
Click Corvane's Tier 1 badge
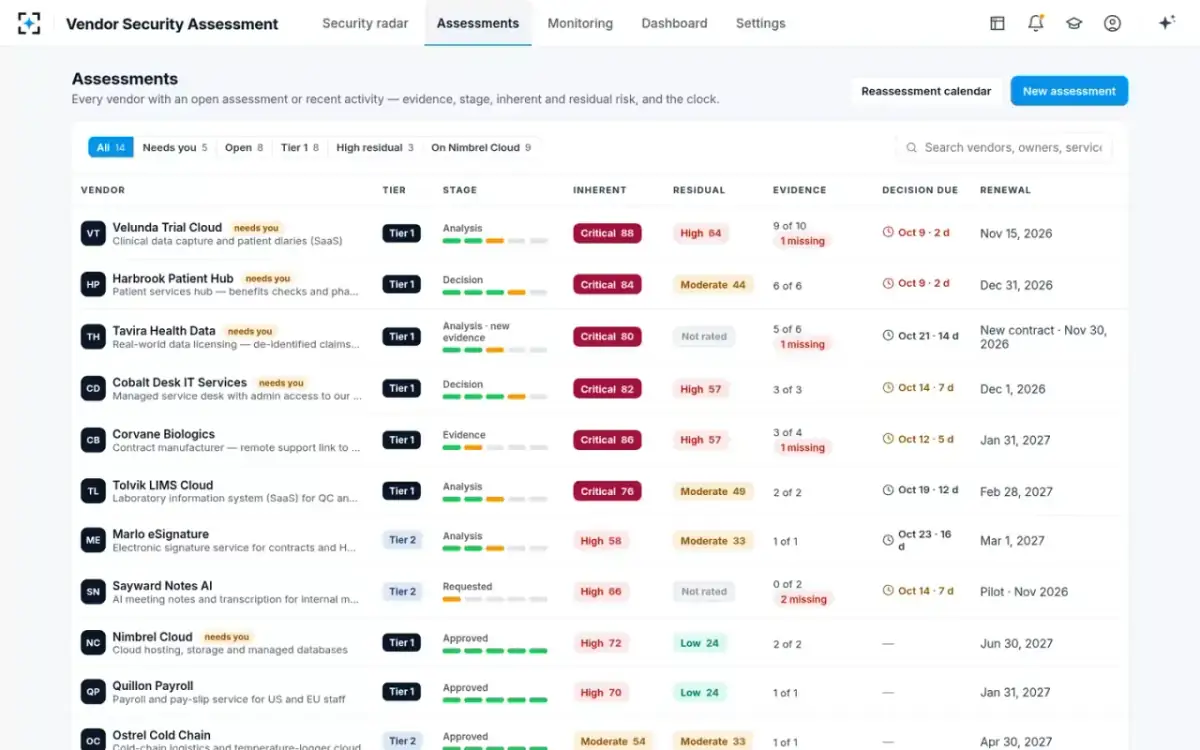[402, 440]
